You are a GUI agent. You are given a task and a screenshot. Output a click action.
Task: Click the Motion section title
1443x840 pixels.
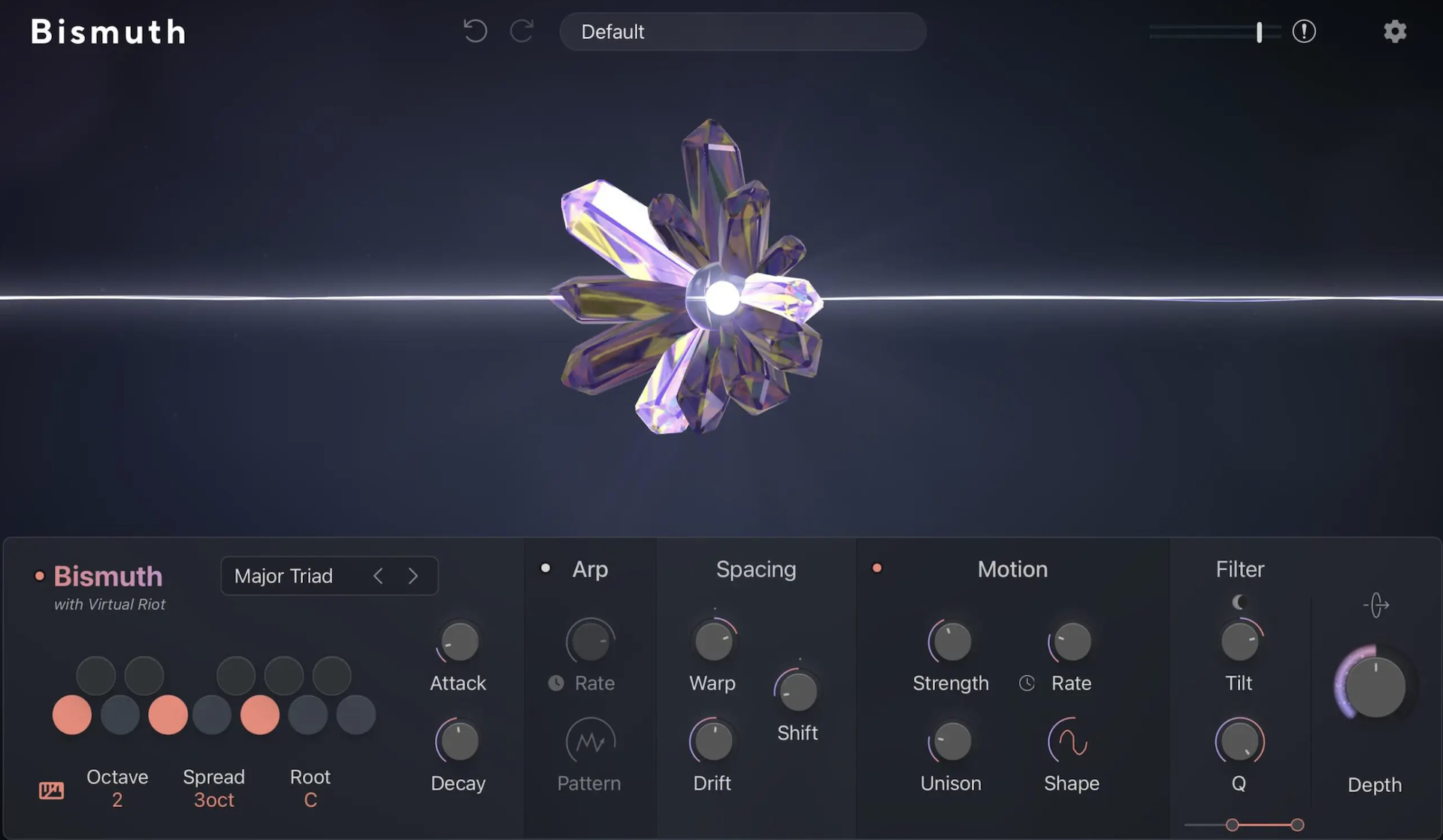click(1012, 570)
